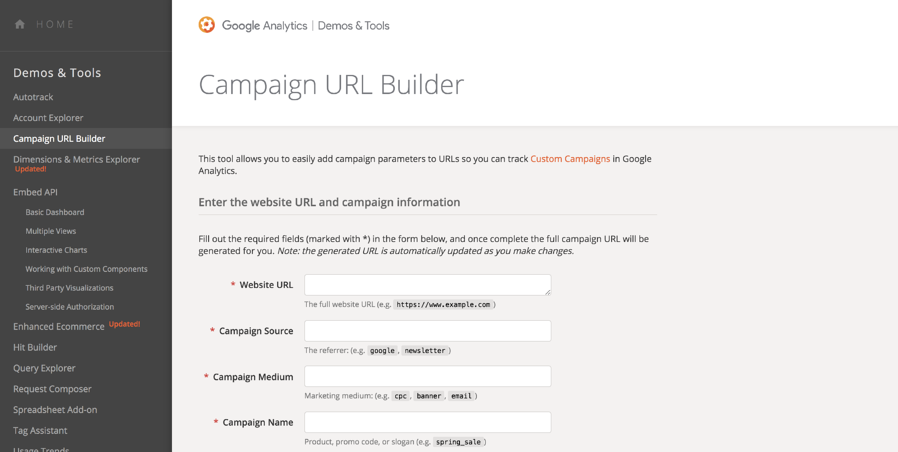The height and width of the screenshot is (452, 898).
Task: Click the Website URL text area
Action: (428, 285)
